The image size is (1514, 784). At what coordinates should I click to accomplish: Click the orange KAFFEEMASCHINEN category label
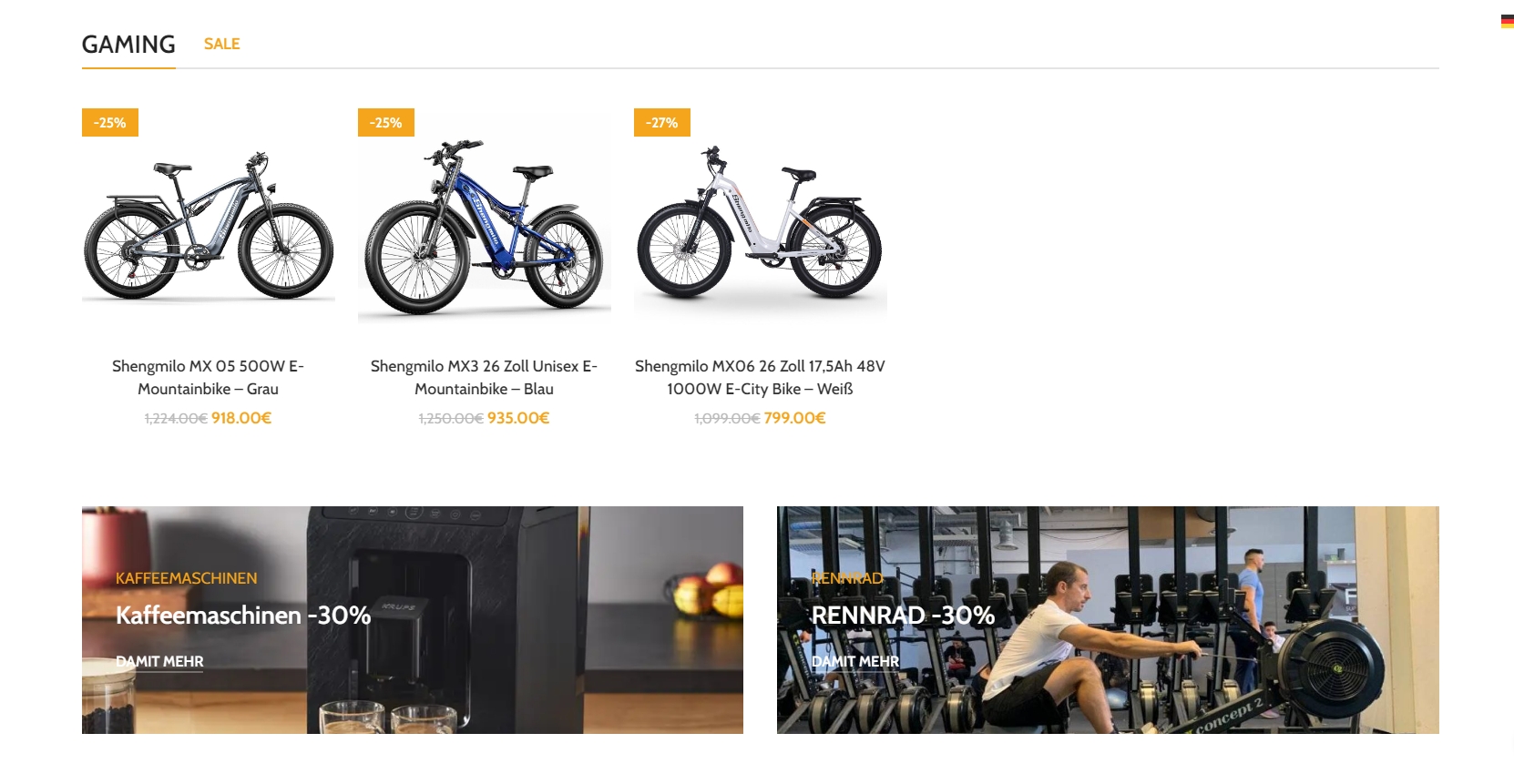coord(187,578)
